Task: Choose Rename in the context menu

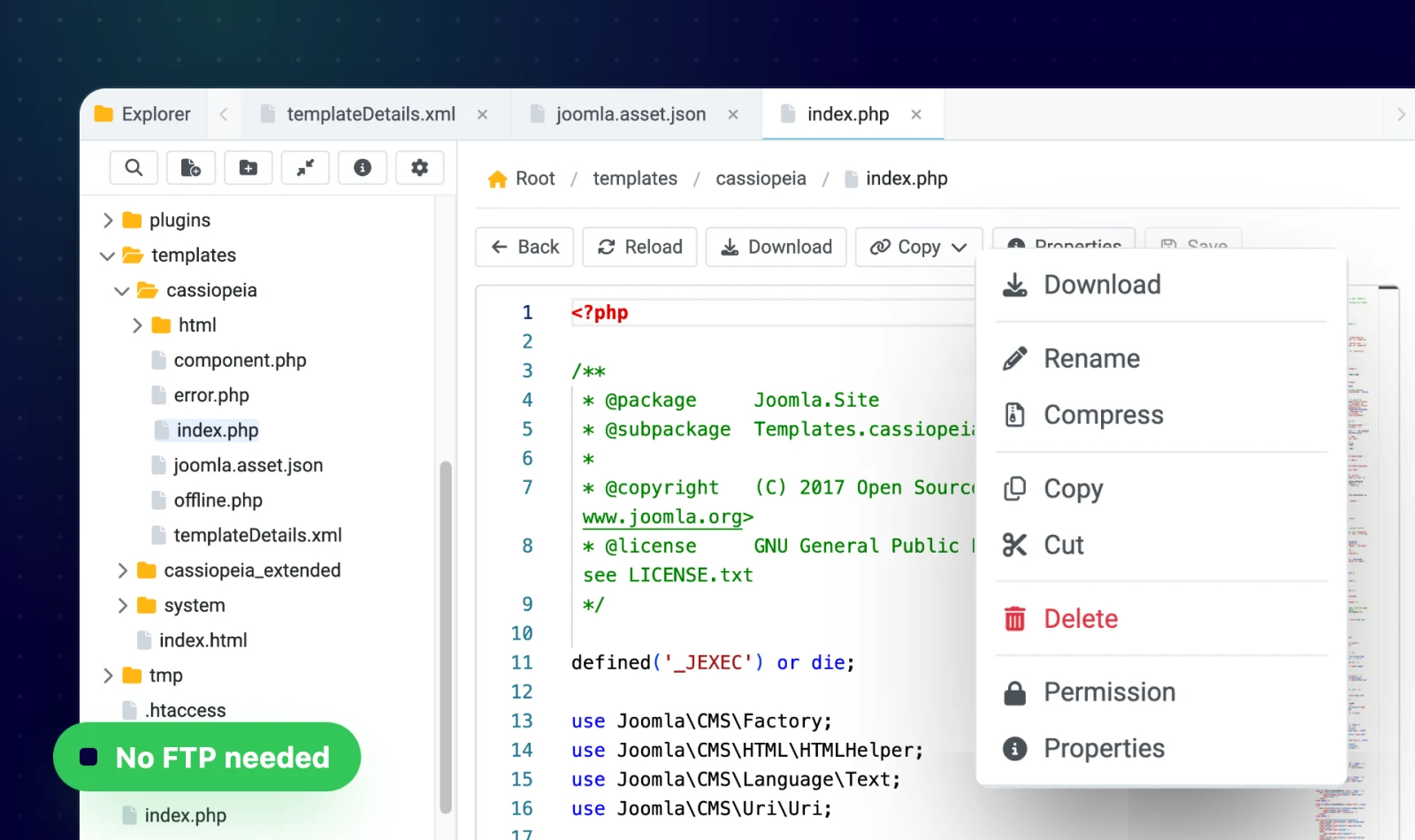Action: point(1161,359)
